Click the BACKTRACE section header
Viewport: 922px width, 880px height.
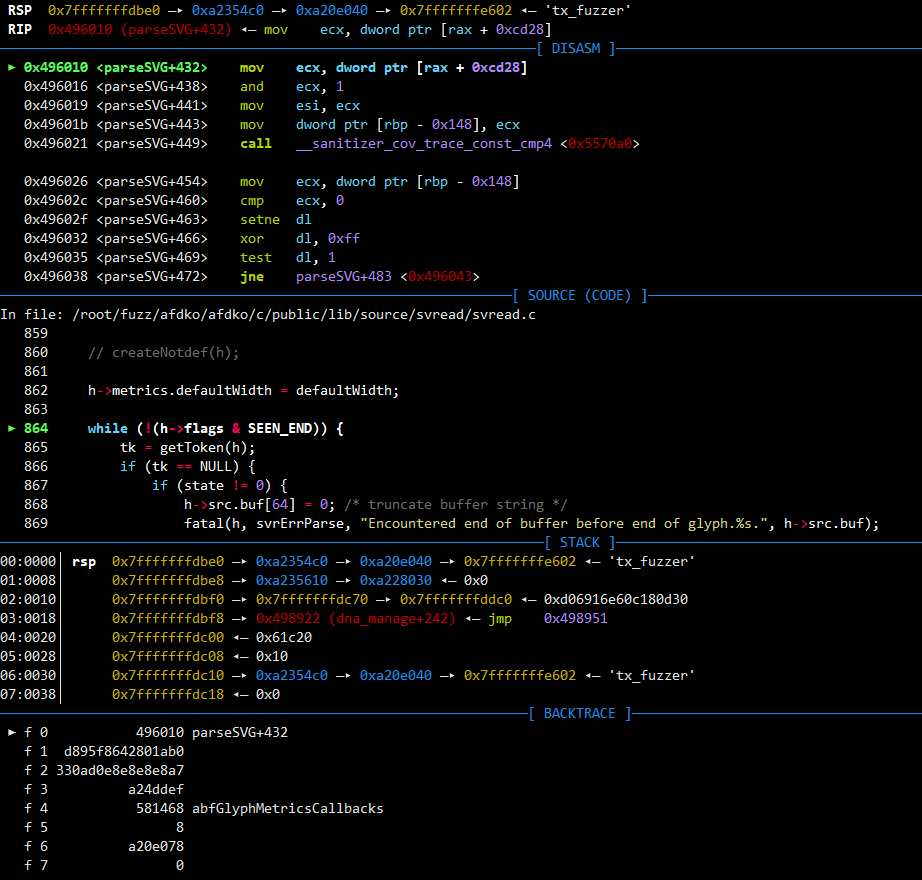pos(580,713)
